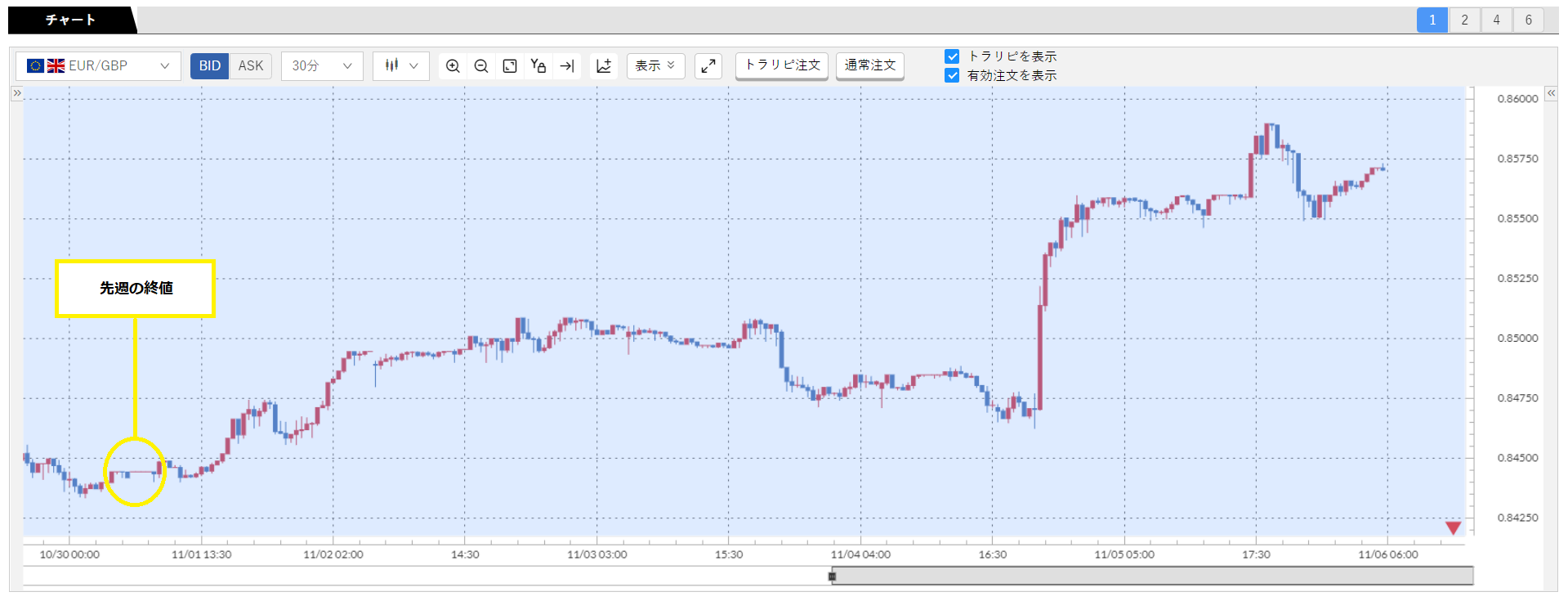Check the トラリピを表示 checkbox

tap(952, 56)
